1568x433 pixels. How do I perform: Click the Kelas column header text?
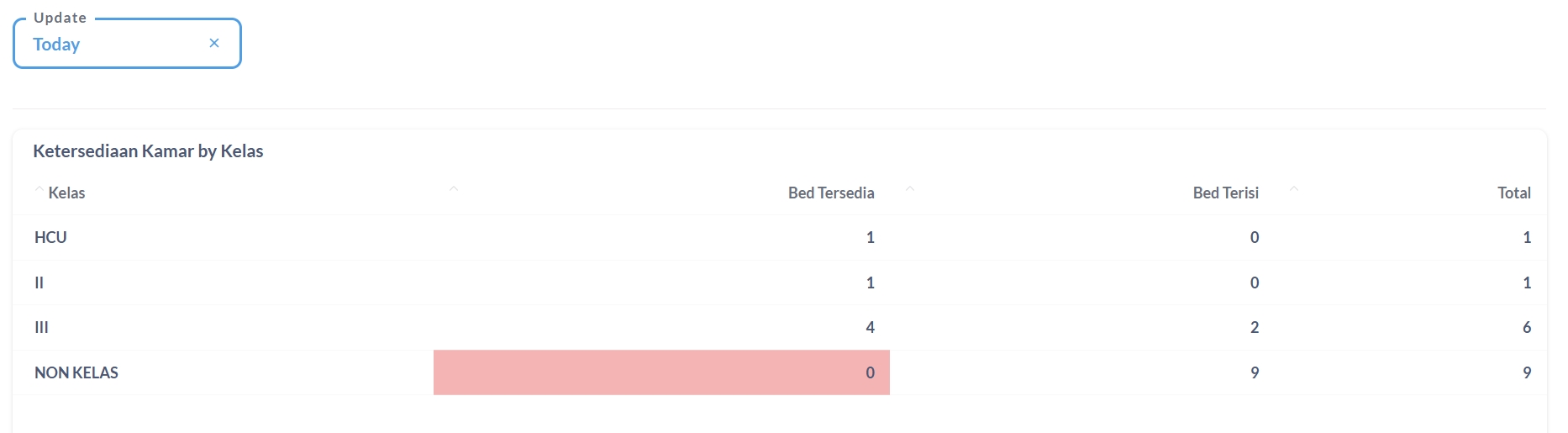point(67,193)
